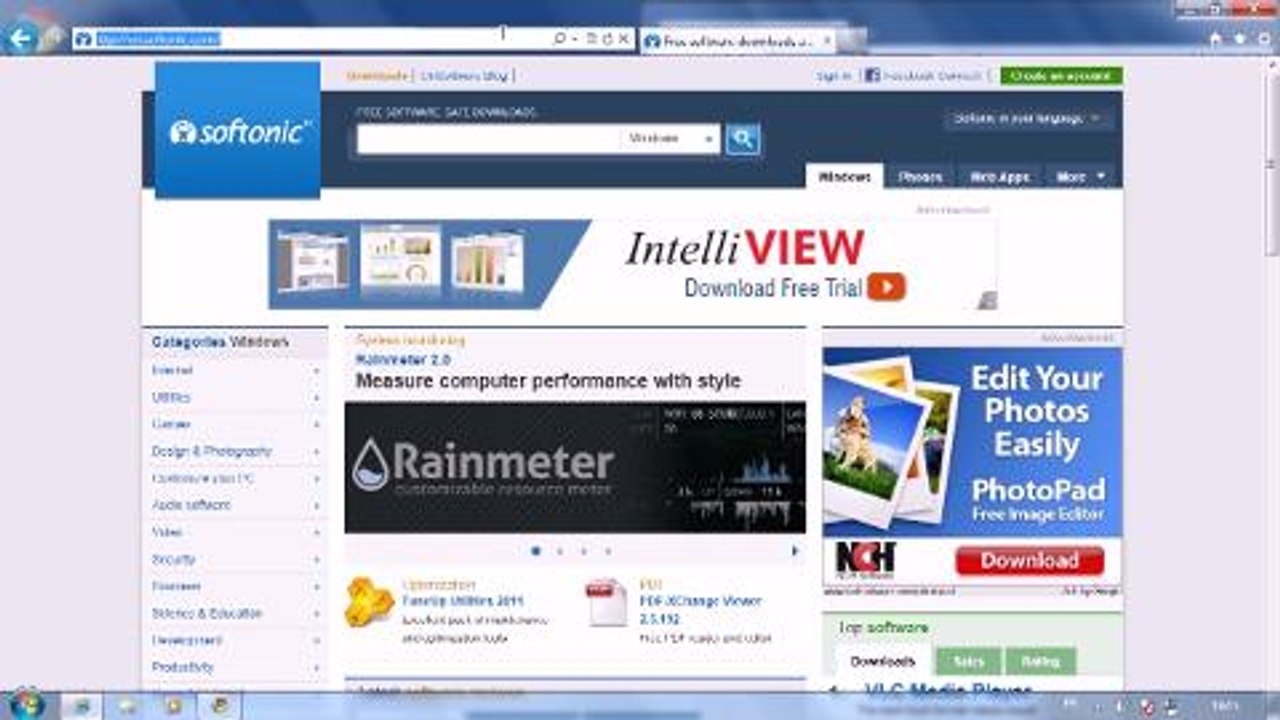Click the PDF-XChange Viewer file icon
Image resolution: width=1280 pixels, height=720 pixels.
tap(606, 603)
